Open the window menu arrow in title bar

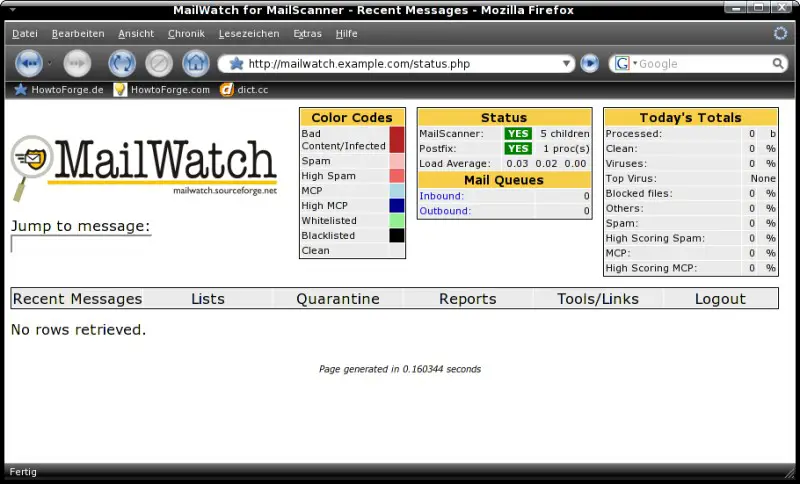coord(12,10)
